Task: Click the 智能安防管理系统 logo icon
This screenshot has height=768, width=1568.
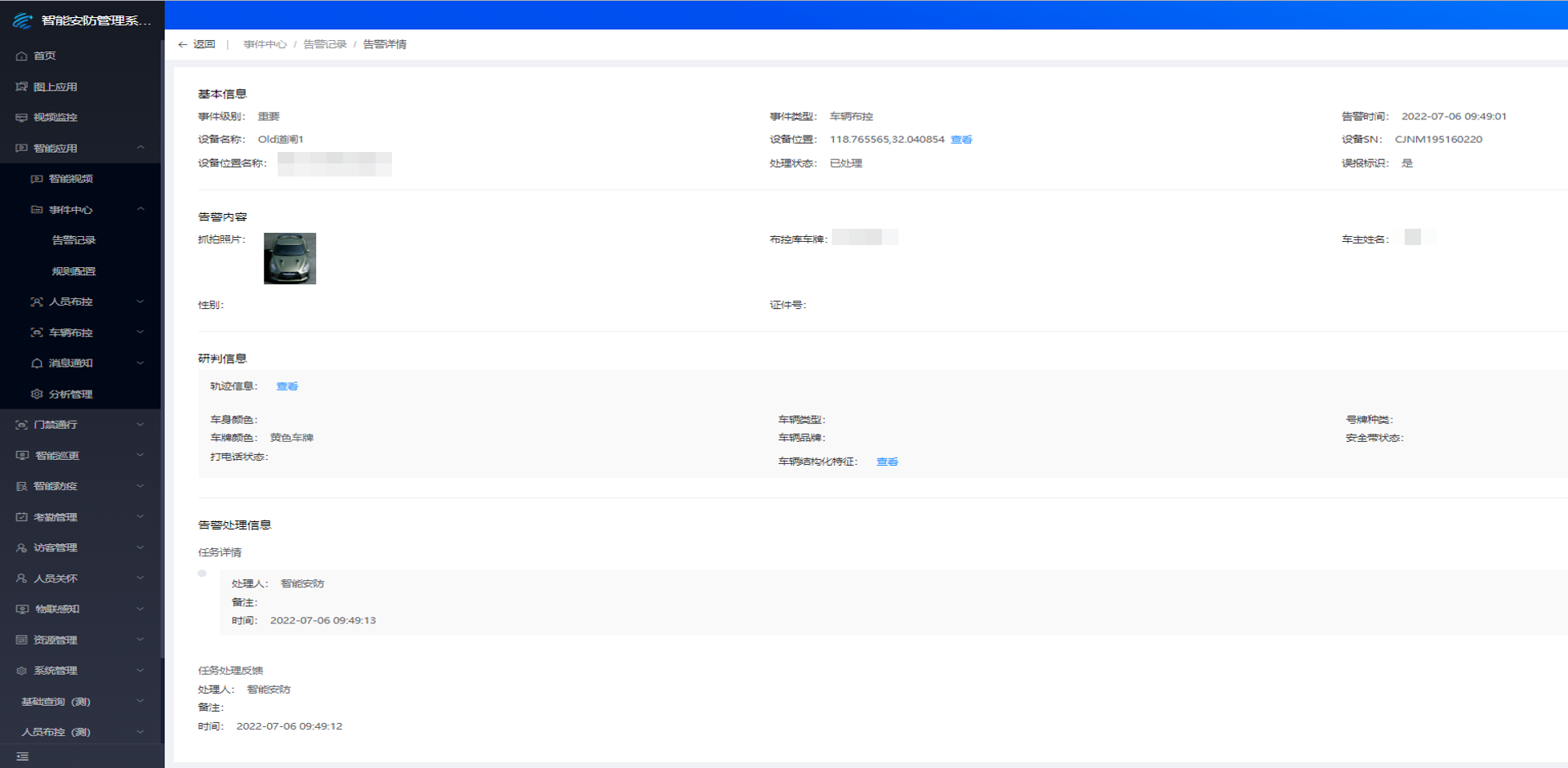Action: click(22, 20)
